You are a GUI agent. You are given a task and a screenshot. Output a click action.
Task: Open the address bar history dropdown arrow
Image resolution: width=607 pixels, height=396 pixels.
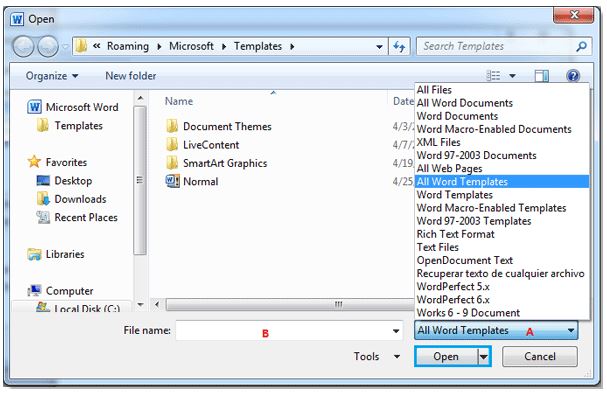[379, 47]
